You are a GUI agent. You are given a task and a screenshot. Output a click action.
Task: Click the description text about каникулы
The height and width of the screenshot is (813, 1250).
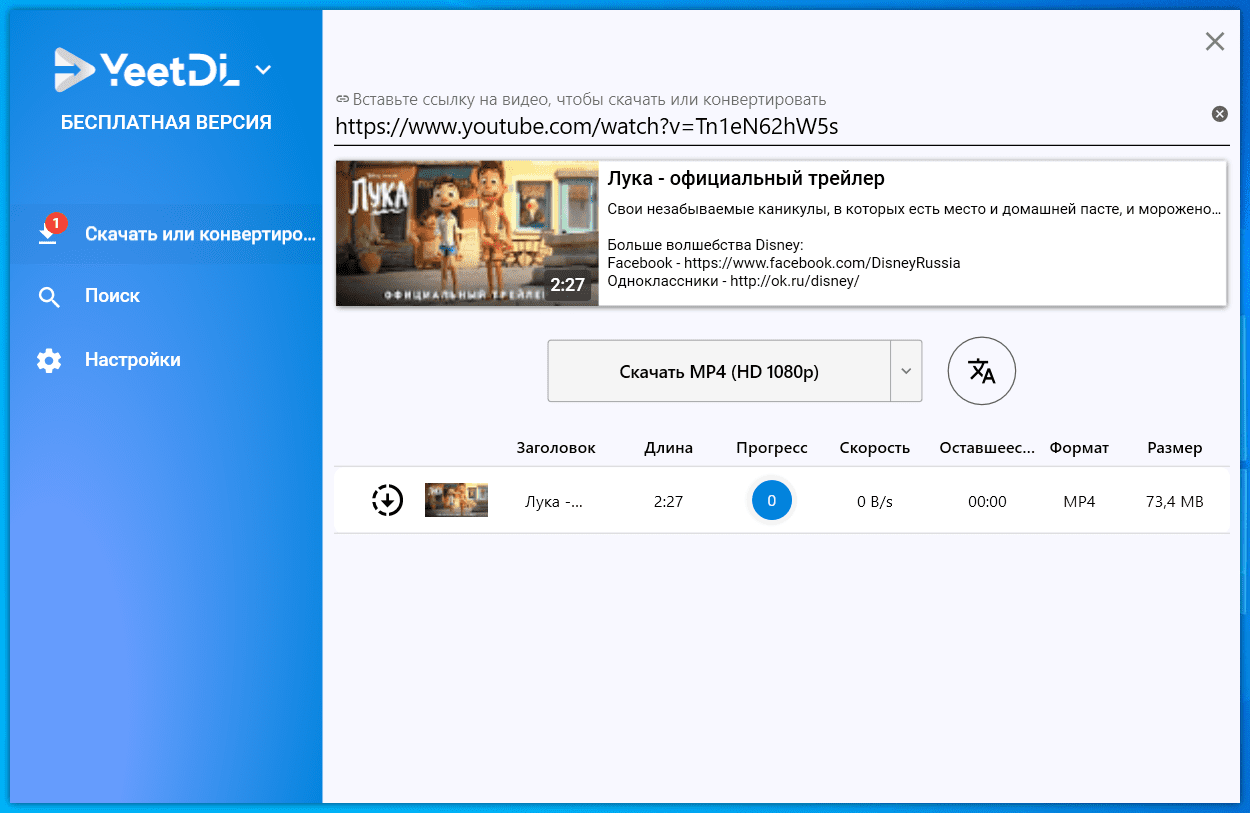914,210
